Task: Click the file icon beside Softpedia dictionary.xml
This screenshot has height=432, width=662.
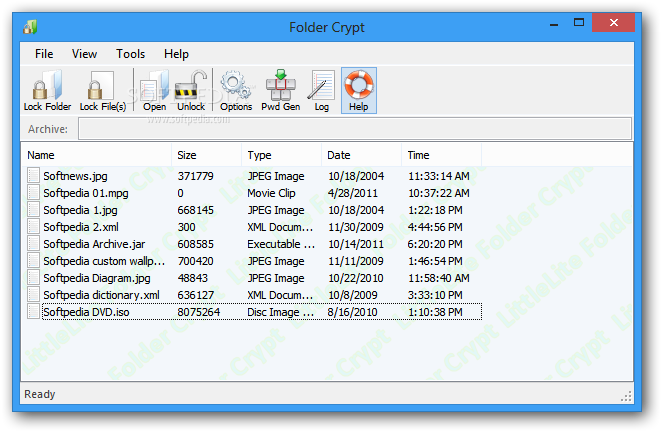Action: 33,295
